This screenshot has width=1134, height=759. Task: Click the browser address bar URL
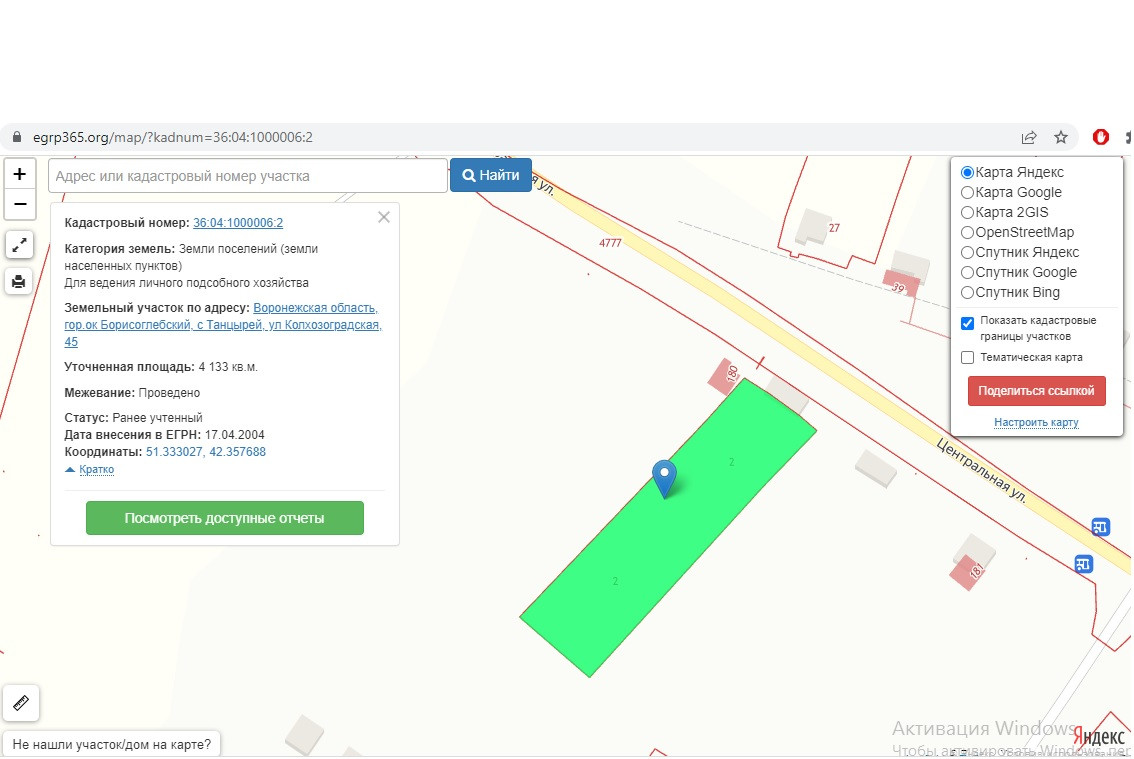point(173,137)
